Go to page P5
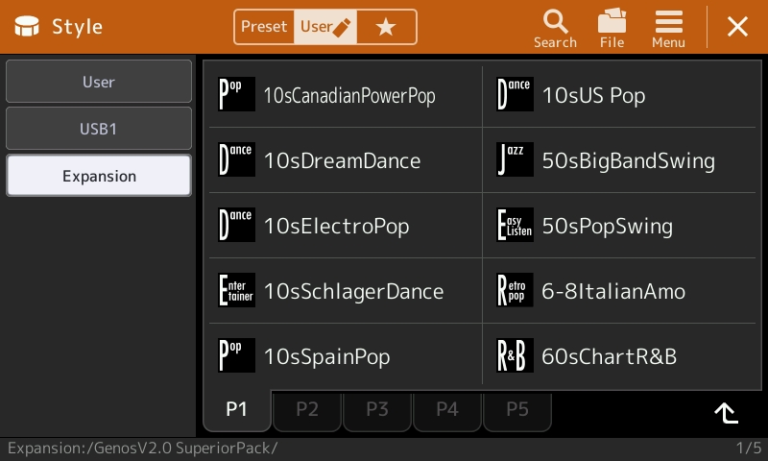Screen dimensions: 768x461 tap(517, 411)
